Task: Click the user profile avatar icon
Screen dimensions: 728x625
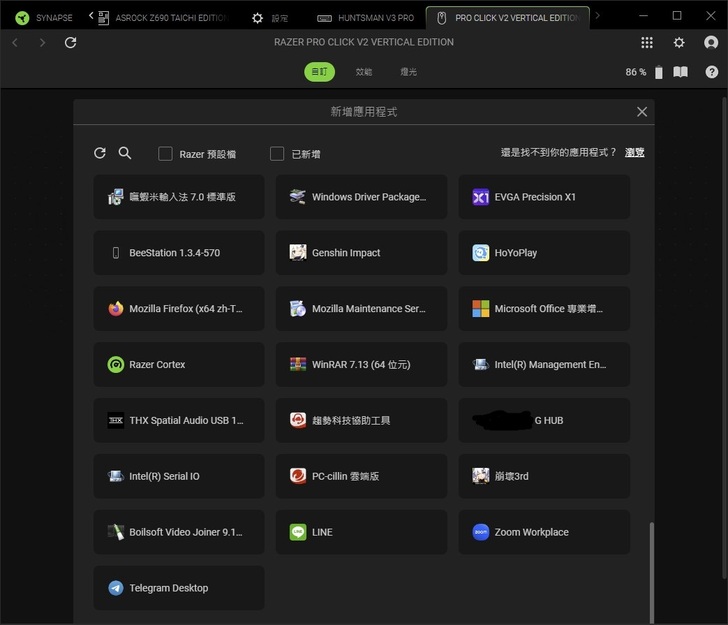Action: pos(711,43)
